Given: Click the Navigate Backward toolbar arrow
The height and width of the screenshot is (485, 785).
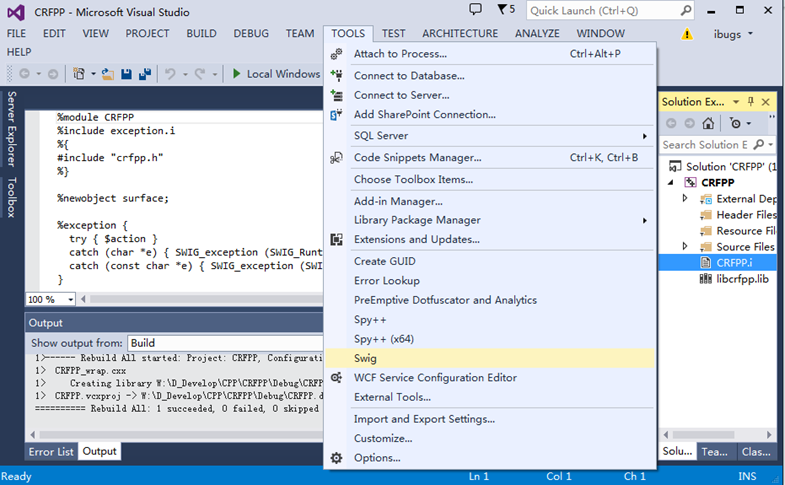Looking at the screenshot, I should [x=24, y=74].
